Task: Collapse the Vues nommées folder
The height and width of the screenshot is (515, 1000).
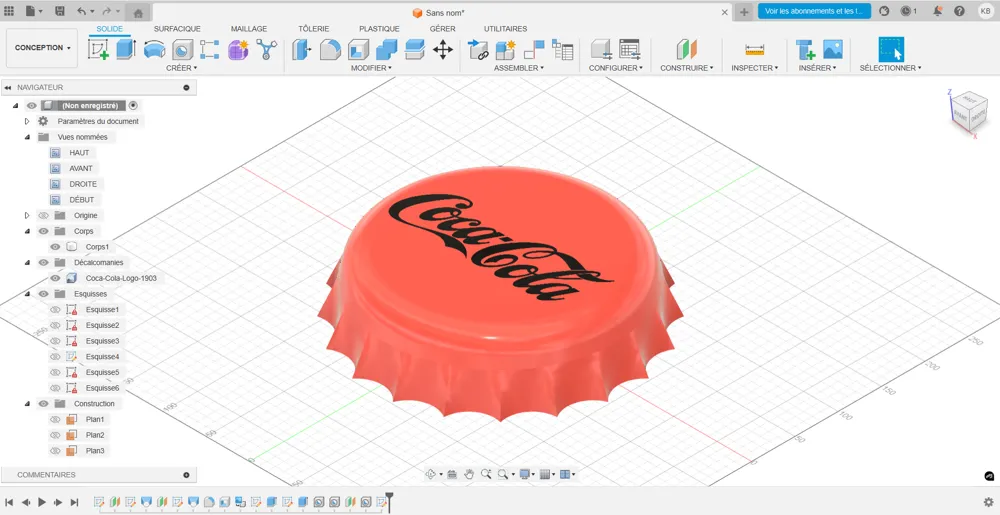Action: pos(27,137)
